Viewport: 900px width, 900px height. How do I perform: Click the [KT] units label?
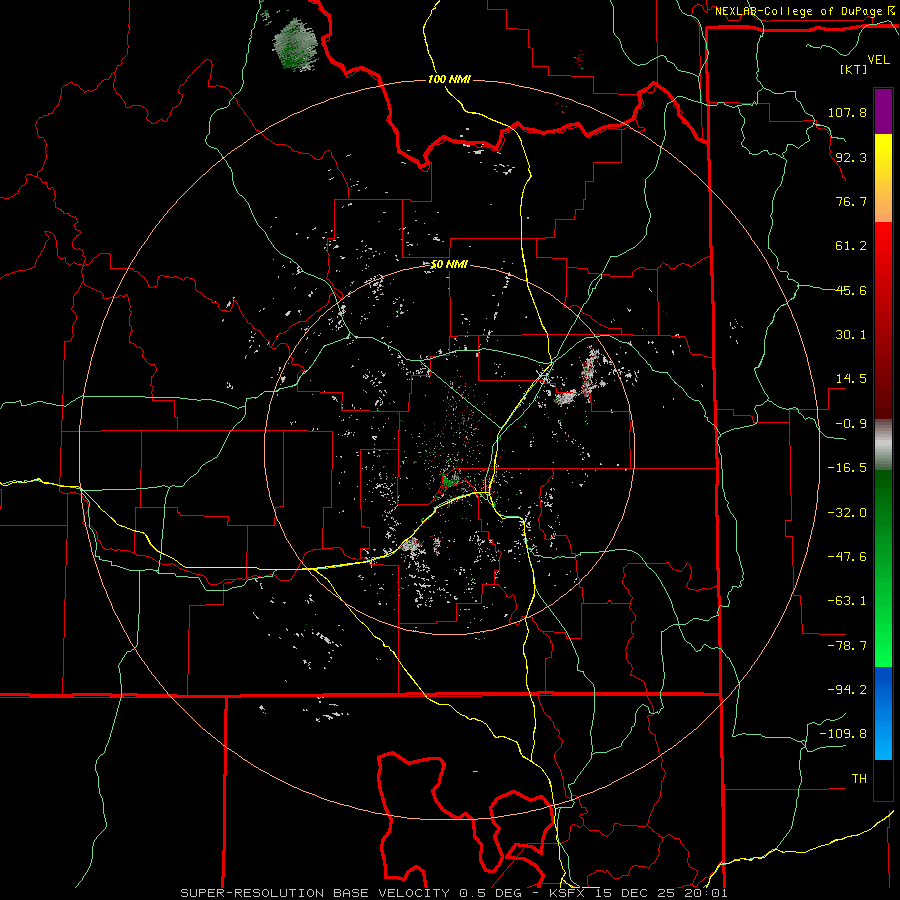[x=854, y=69]
